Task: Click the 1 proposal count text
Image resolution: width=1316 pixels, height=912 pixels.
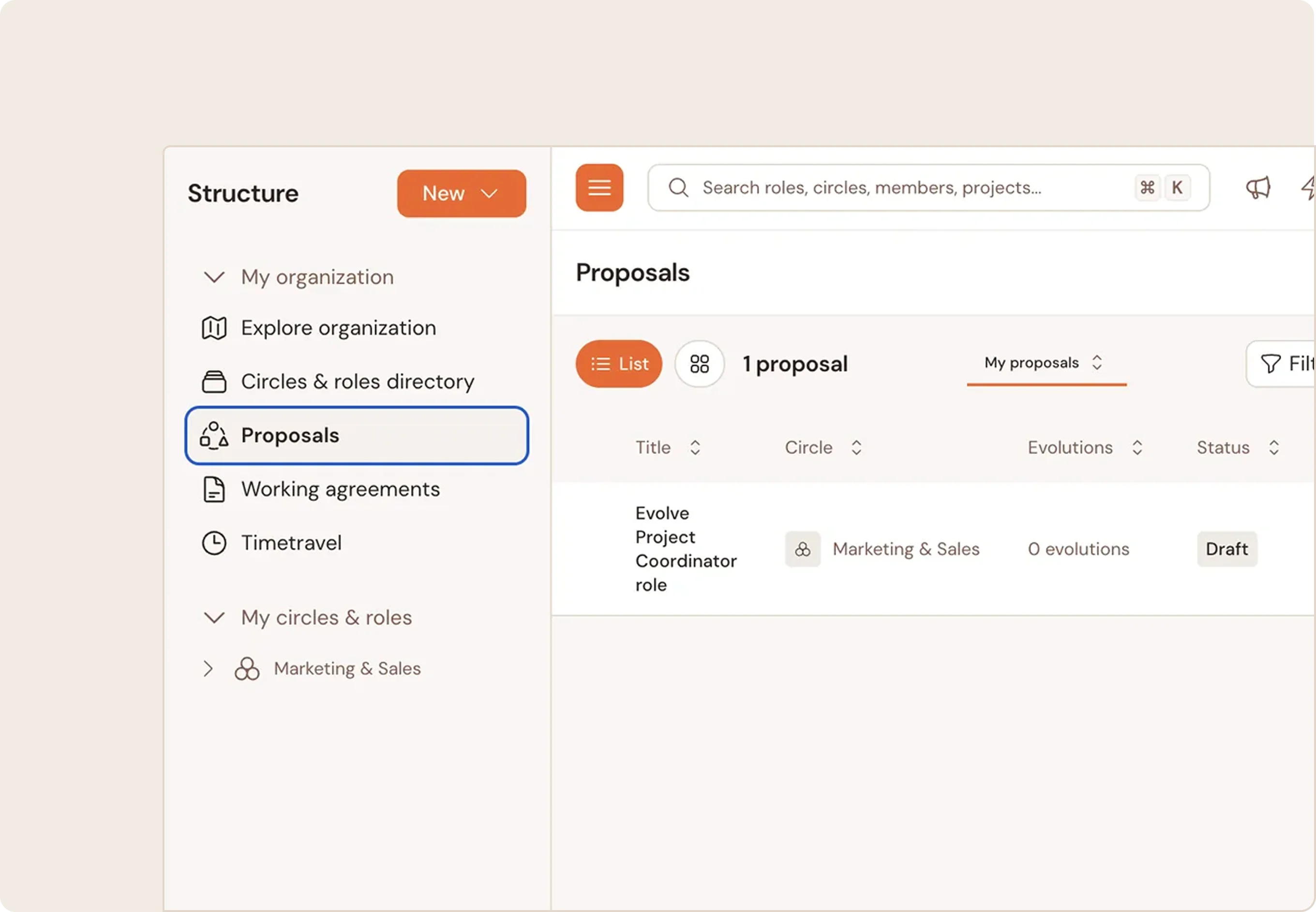Action: (795, 364)
